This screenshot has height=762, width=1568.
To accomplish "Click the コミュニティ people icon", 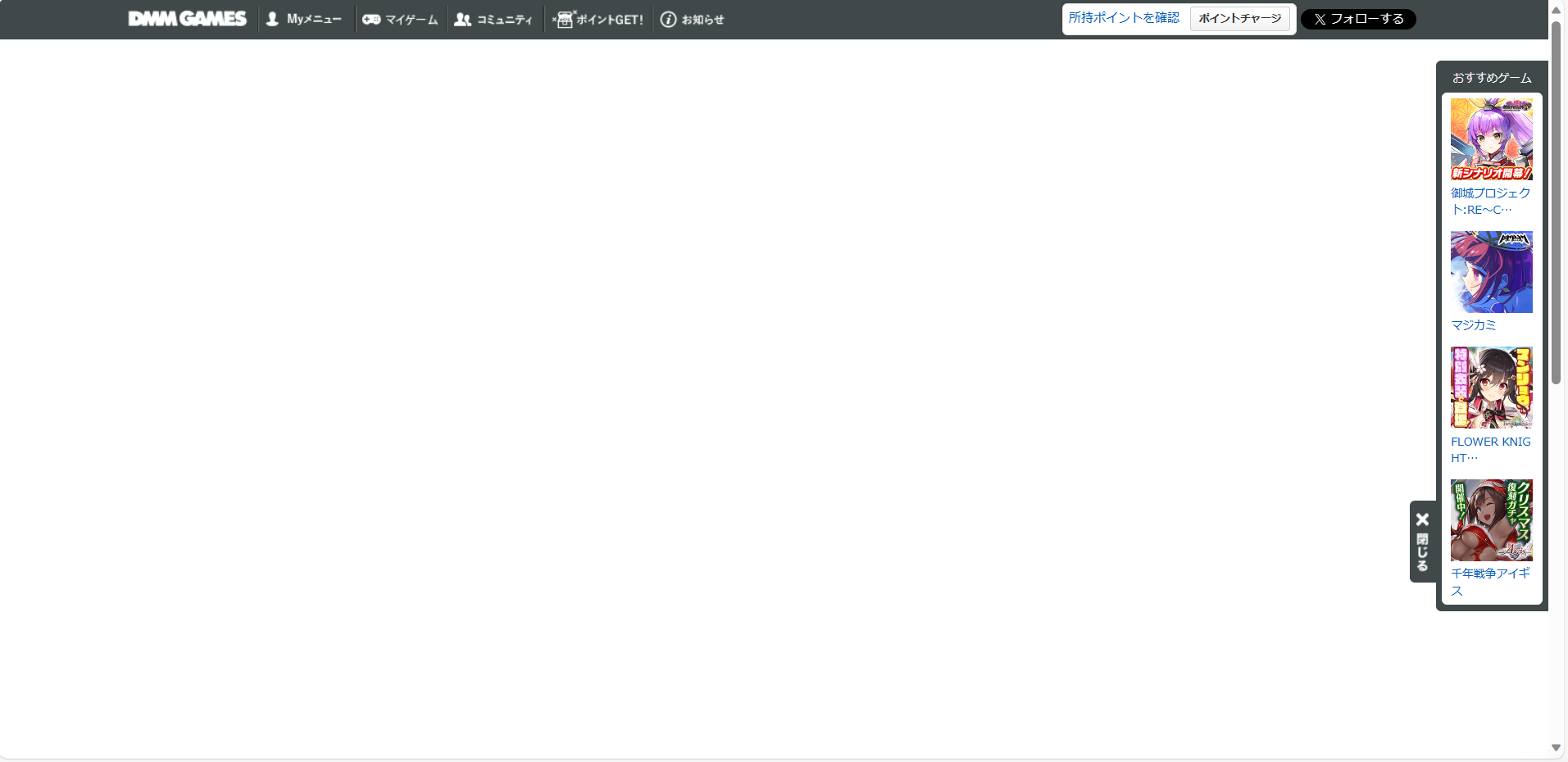I will click(463, 20).
